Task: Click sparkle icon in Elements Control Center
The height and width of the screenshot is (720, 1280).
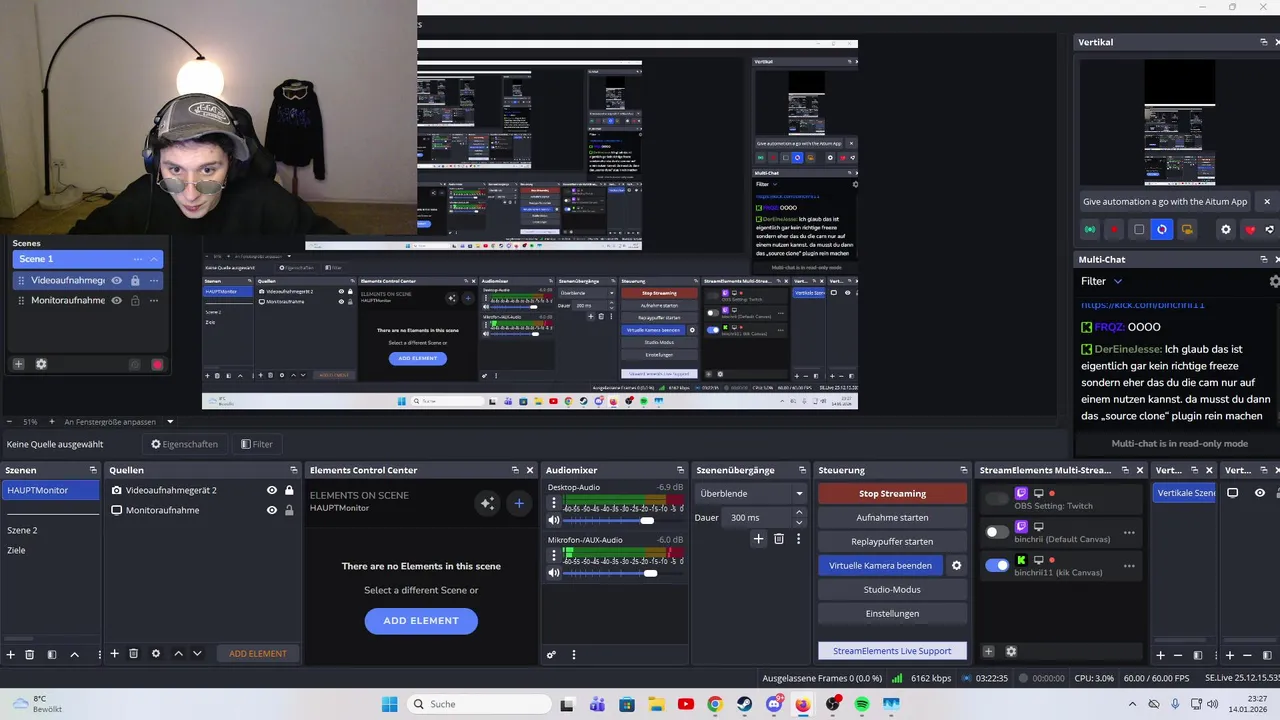Action: (487, 503)
